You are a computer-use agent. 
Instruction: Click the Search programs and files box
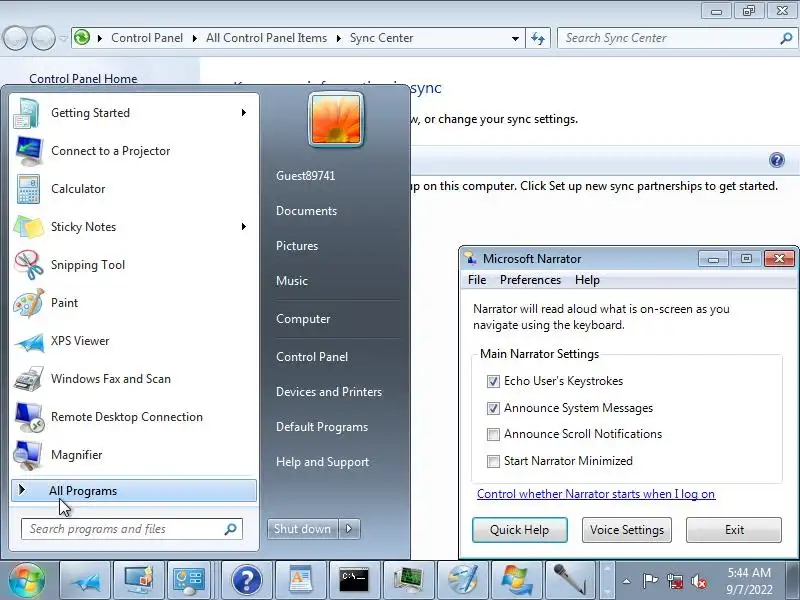(132, 529)
